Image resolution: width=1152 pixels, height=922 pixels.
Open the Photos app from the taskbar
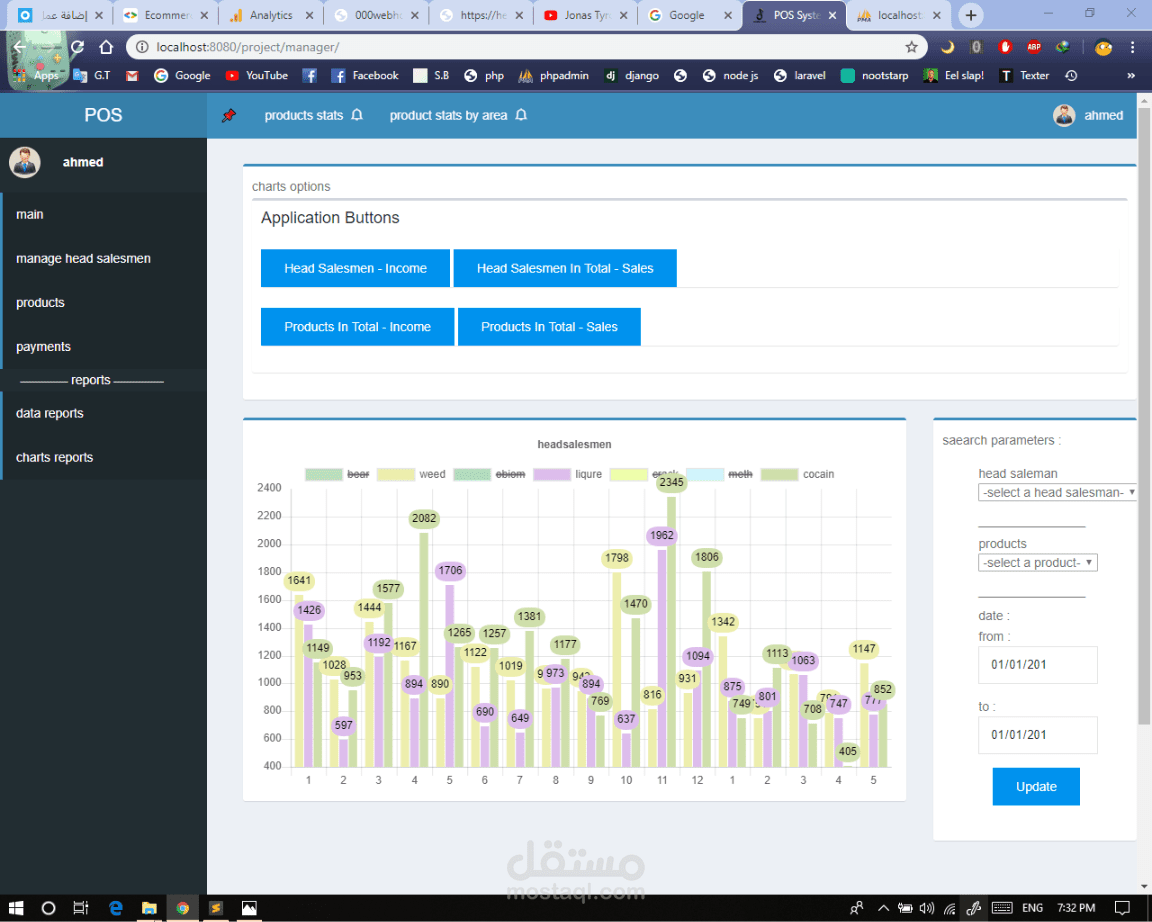[249, 908]
